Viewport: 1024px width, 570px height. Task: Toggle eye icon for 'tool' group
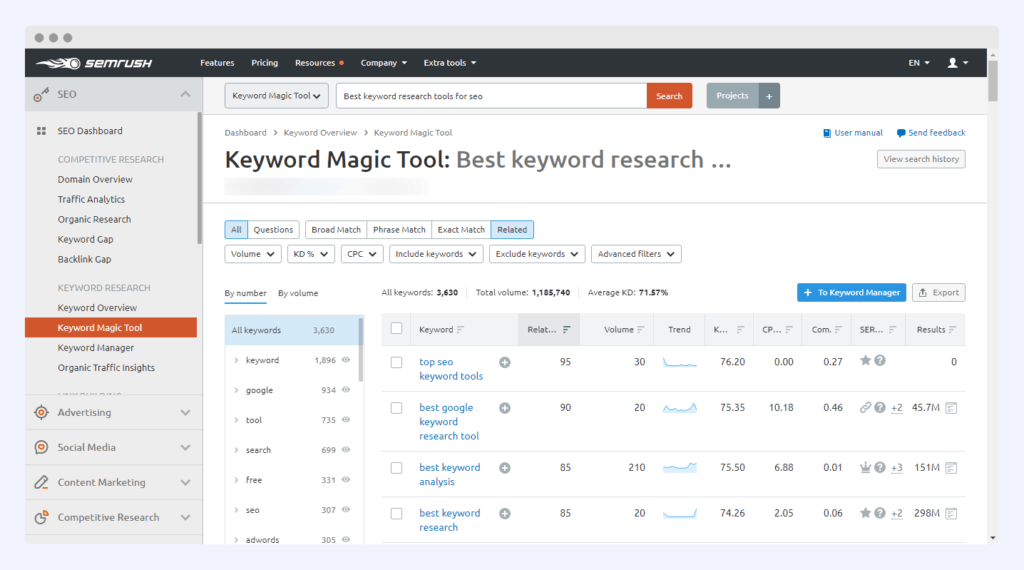[x=346, y=420]
